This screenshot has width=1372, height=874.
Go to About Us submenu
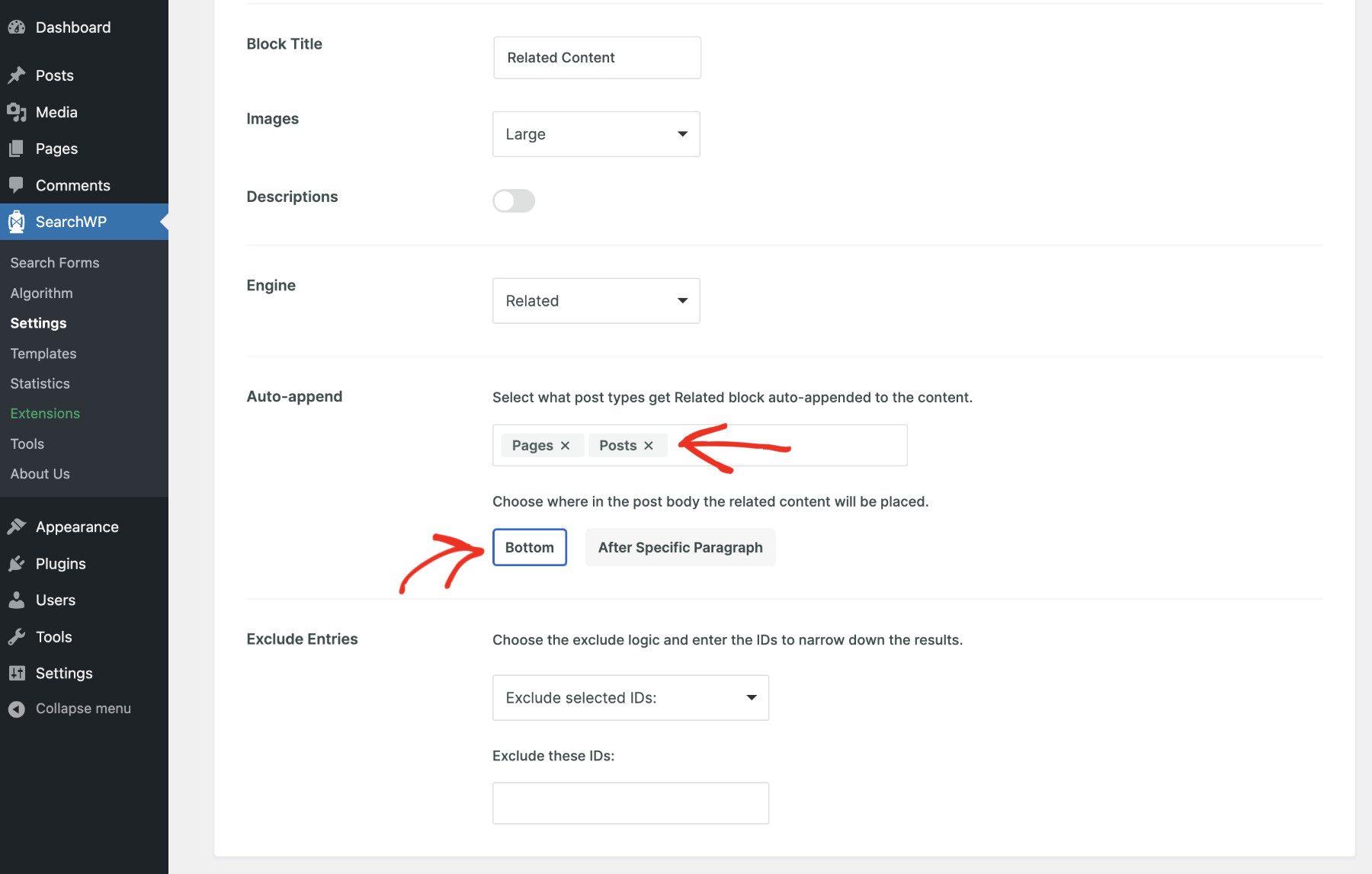(40, 474)
